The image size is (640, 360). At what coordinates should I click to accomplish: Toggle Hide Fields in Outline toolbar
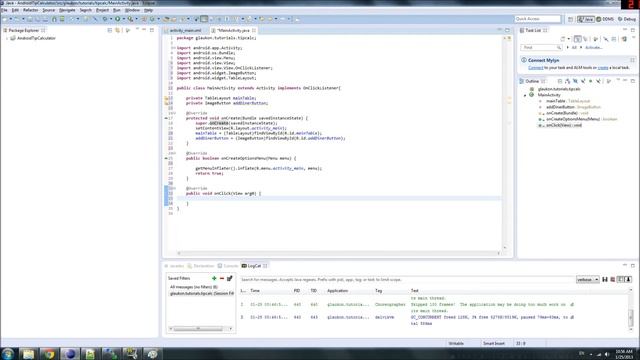tap(575, 81)
